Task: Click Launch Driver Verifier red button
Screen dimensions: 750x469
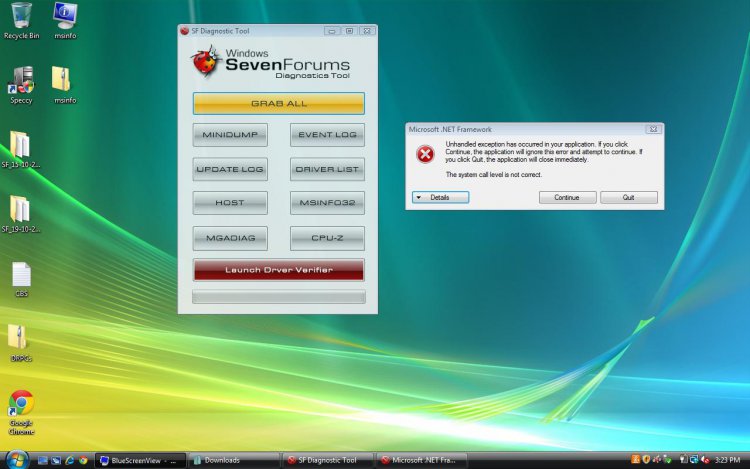Action: coord(279,270)
